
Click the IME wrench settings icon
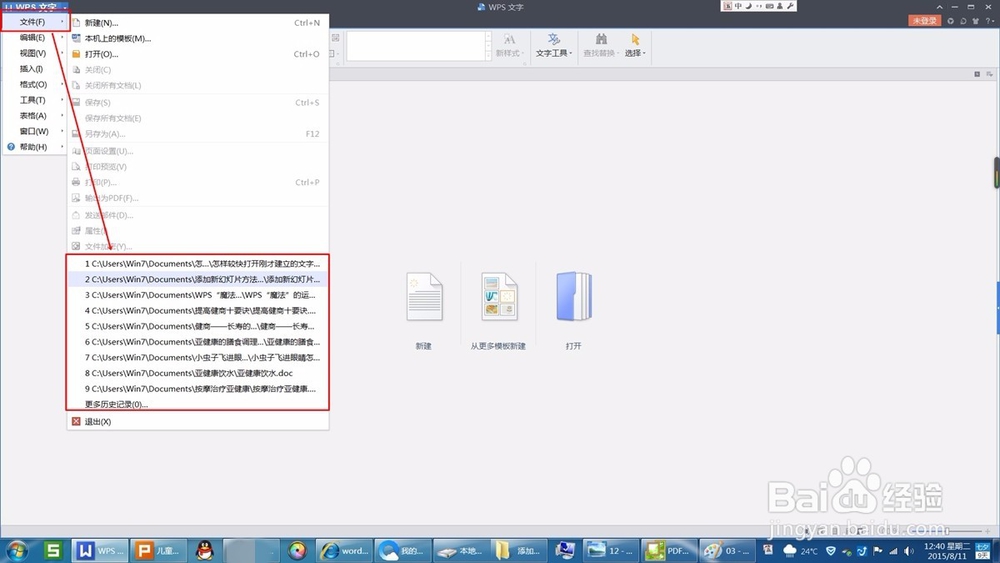790,6
